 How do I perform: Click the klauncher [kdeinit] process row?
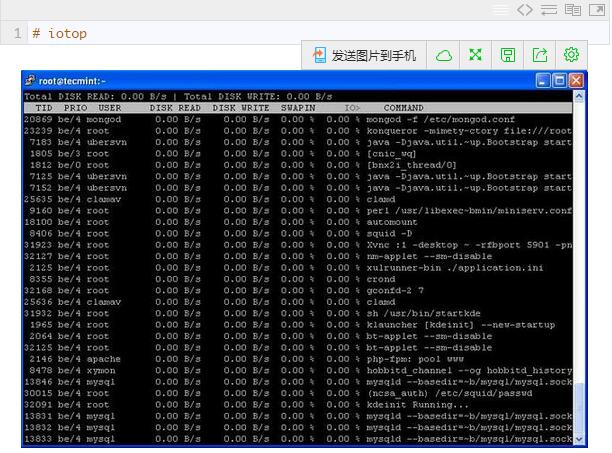(298, 325)
